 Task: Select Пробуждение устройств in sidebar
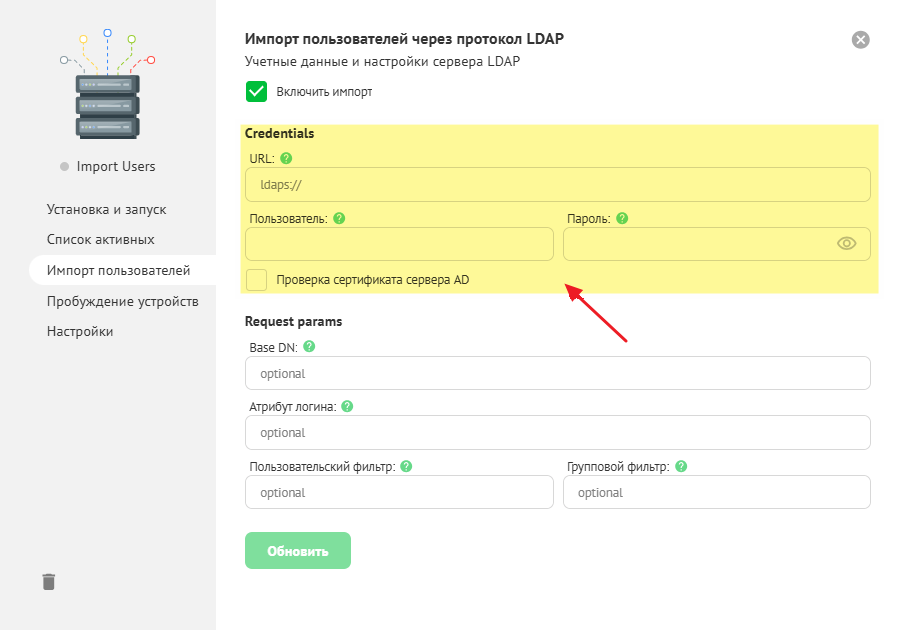(x=122, y=301)
